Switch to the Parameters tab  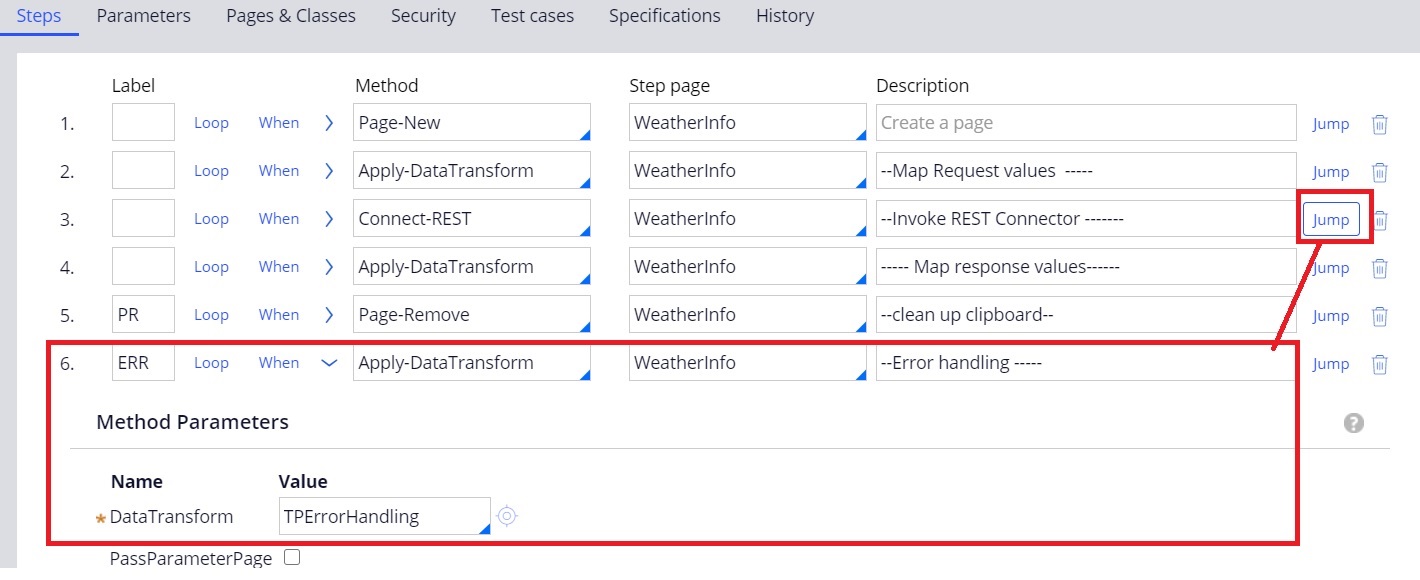[143, 16]
